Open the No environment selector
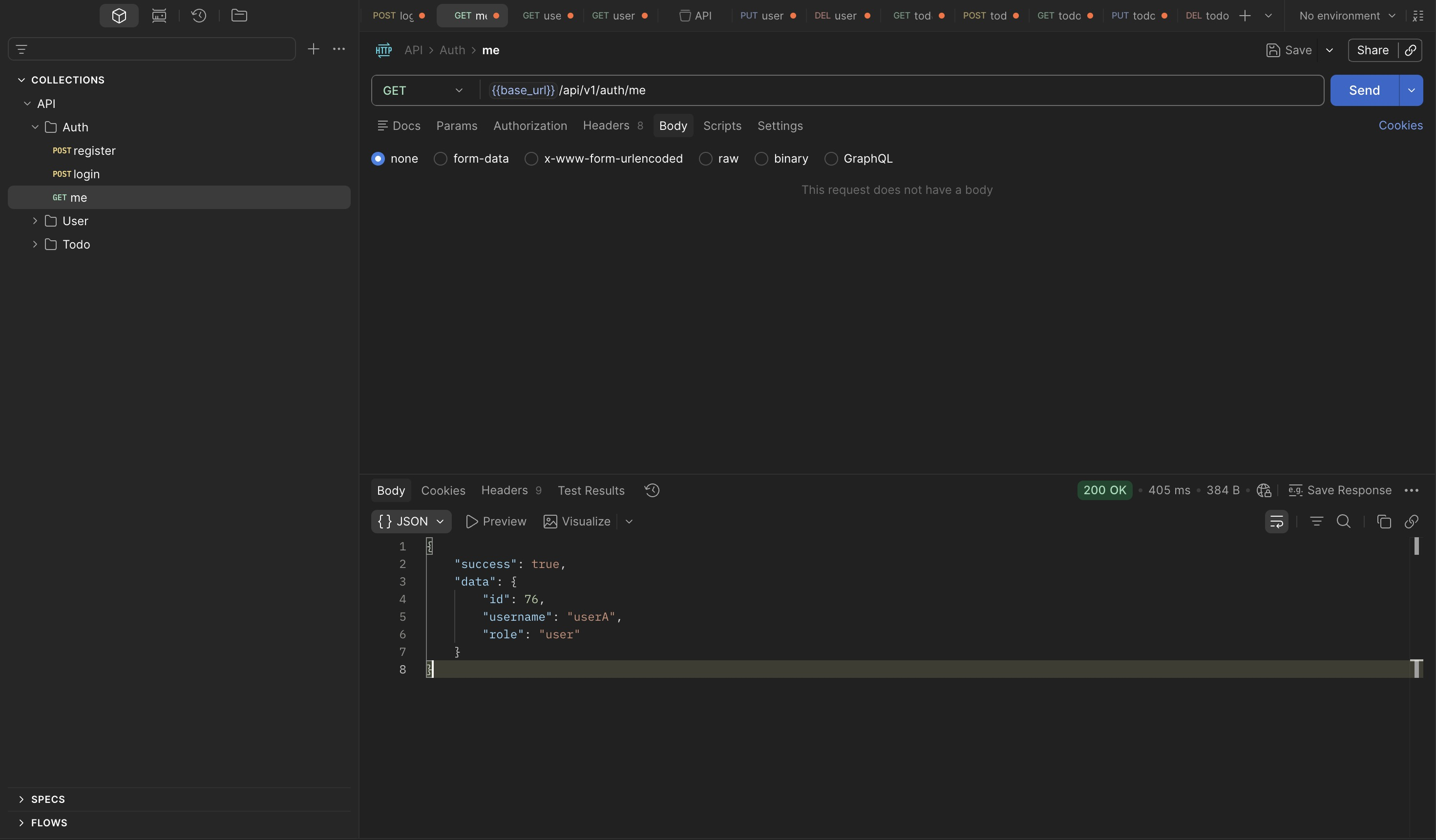The image size is (1436, 840). [1347, 16]
